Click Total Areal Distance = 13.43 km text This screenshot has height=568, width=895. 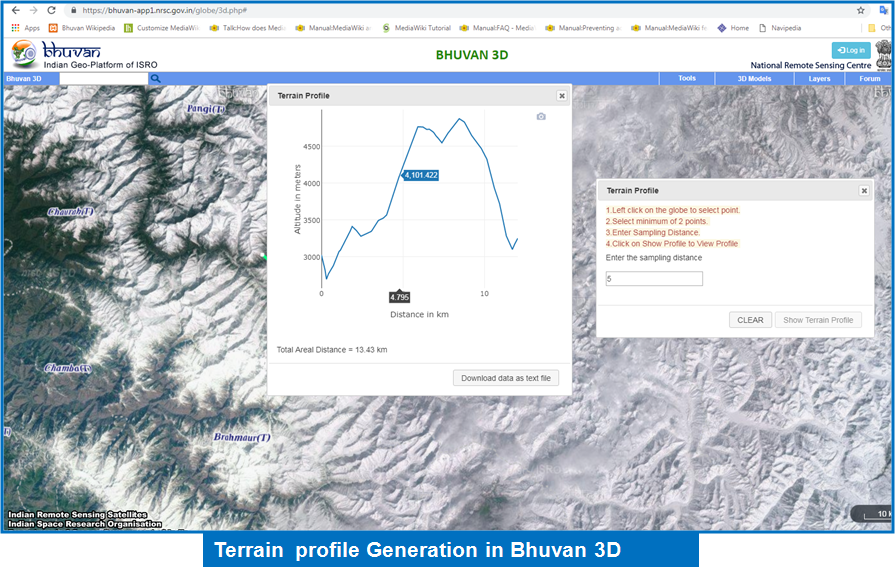coord(332,350)
